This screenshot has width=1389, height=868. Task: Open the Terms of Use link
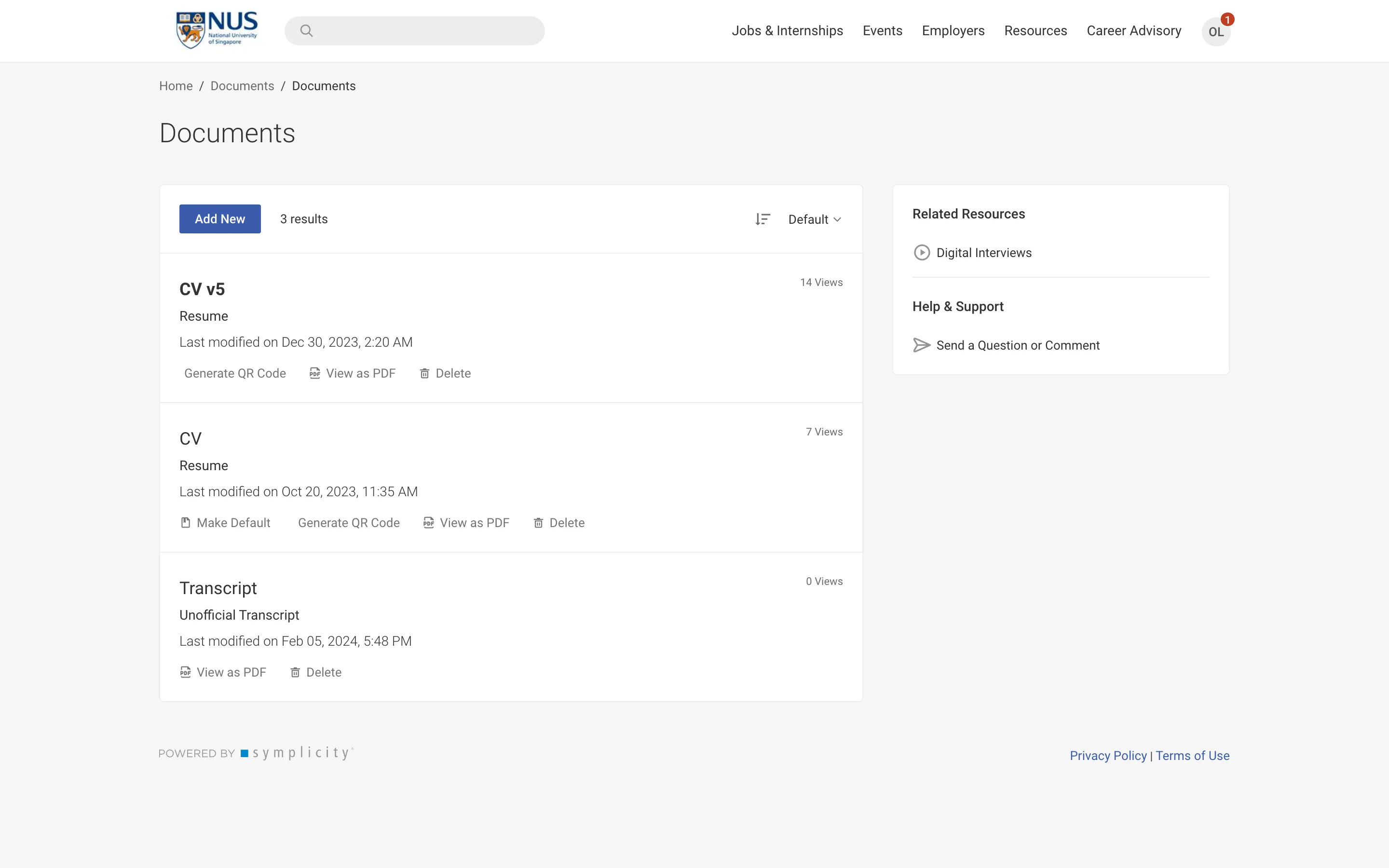tap(1192, 756)
